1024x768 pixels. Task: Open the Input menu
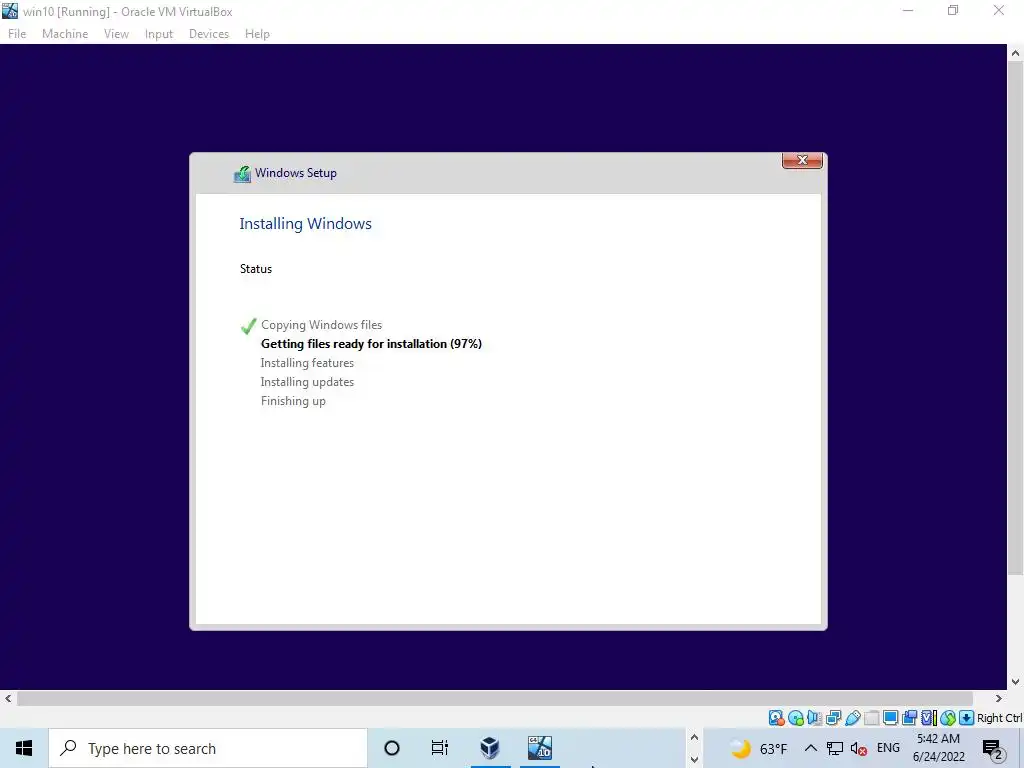pyautogui.click(x=159, y=34)
